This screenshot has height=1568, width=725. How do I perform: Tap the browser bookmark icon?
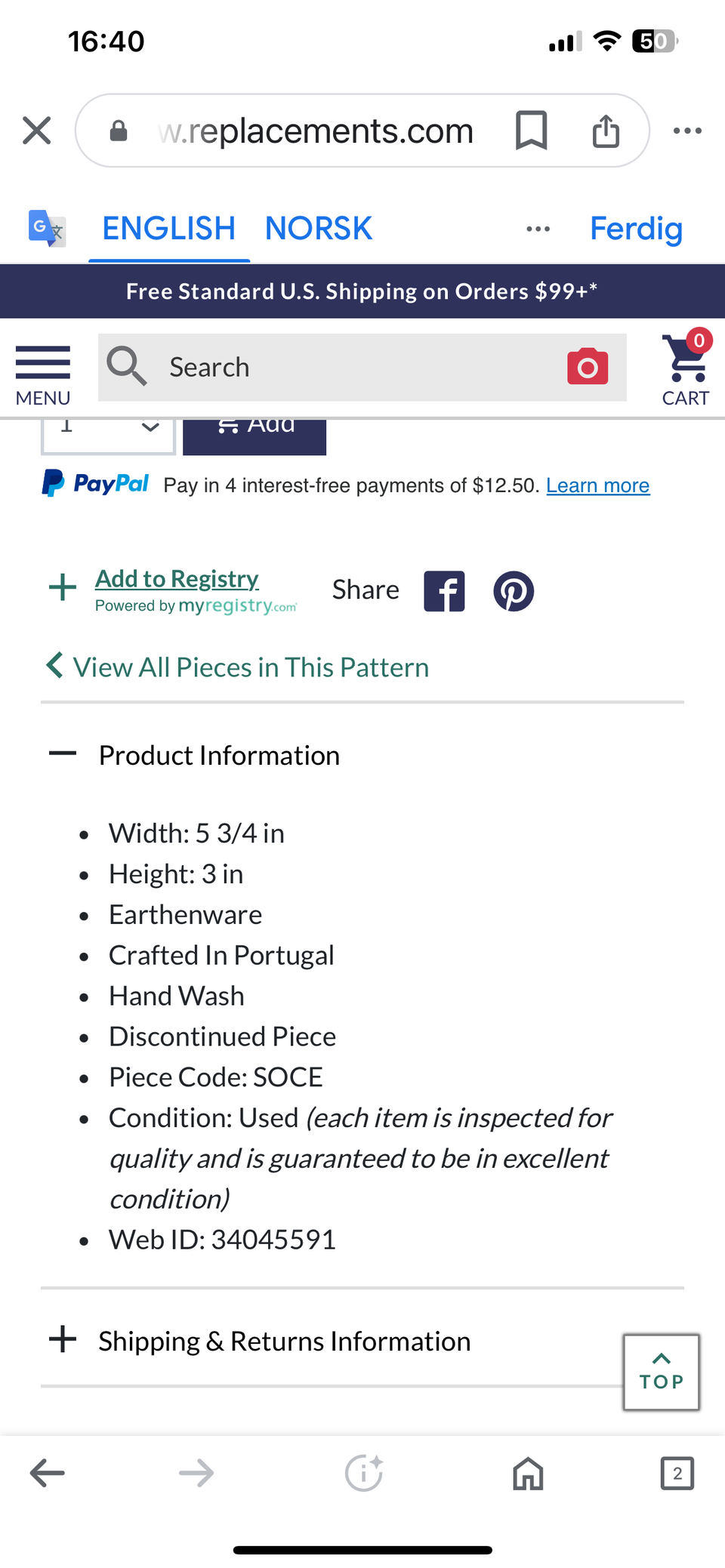531,131
